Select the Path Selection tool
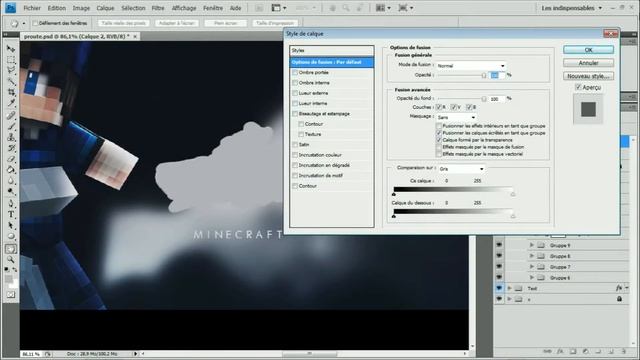Viewport: 640px width, 360px height. 11,225
